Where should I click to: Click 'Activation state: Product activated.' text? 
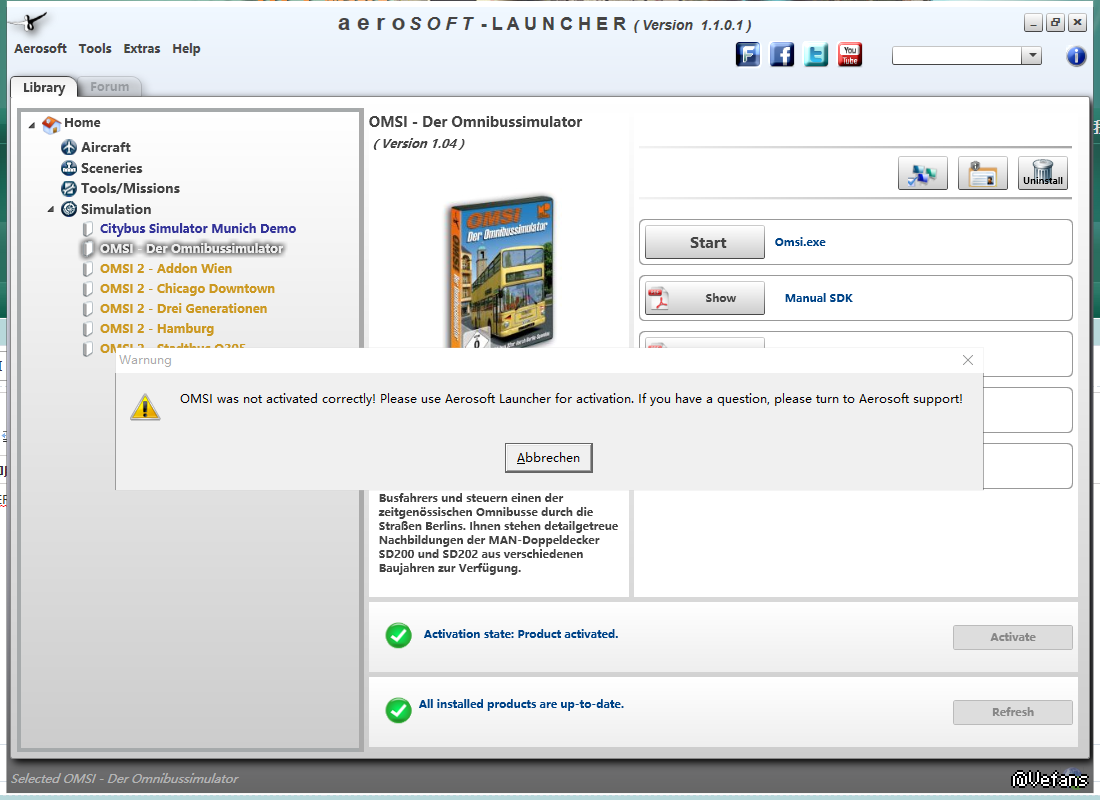521,634
